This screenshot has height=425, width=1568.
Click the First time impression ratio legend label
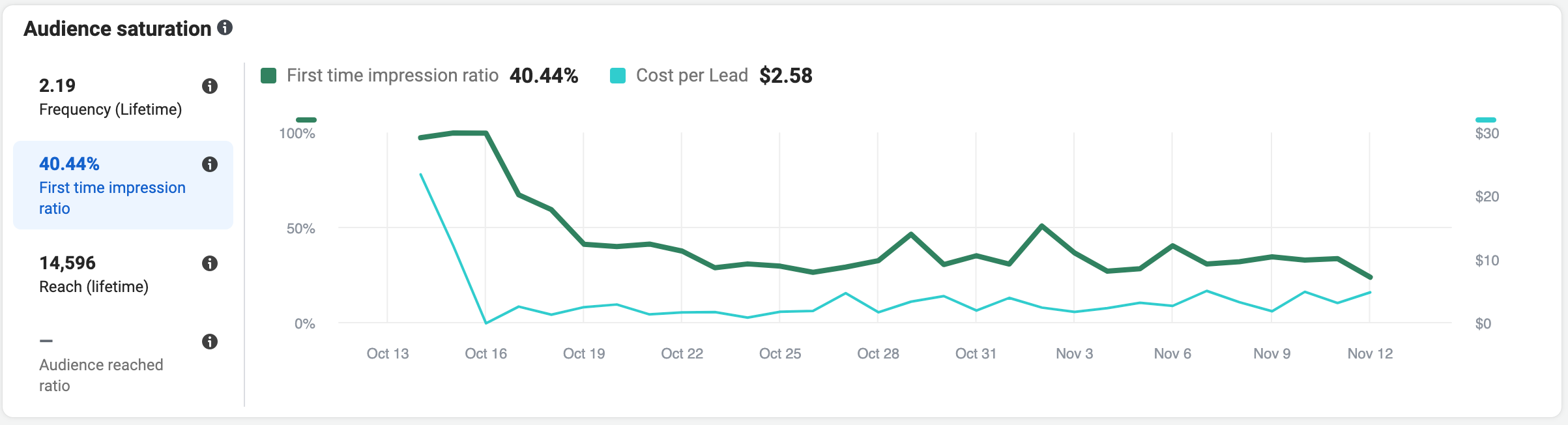tap(392, 76)
